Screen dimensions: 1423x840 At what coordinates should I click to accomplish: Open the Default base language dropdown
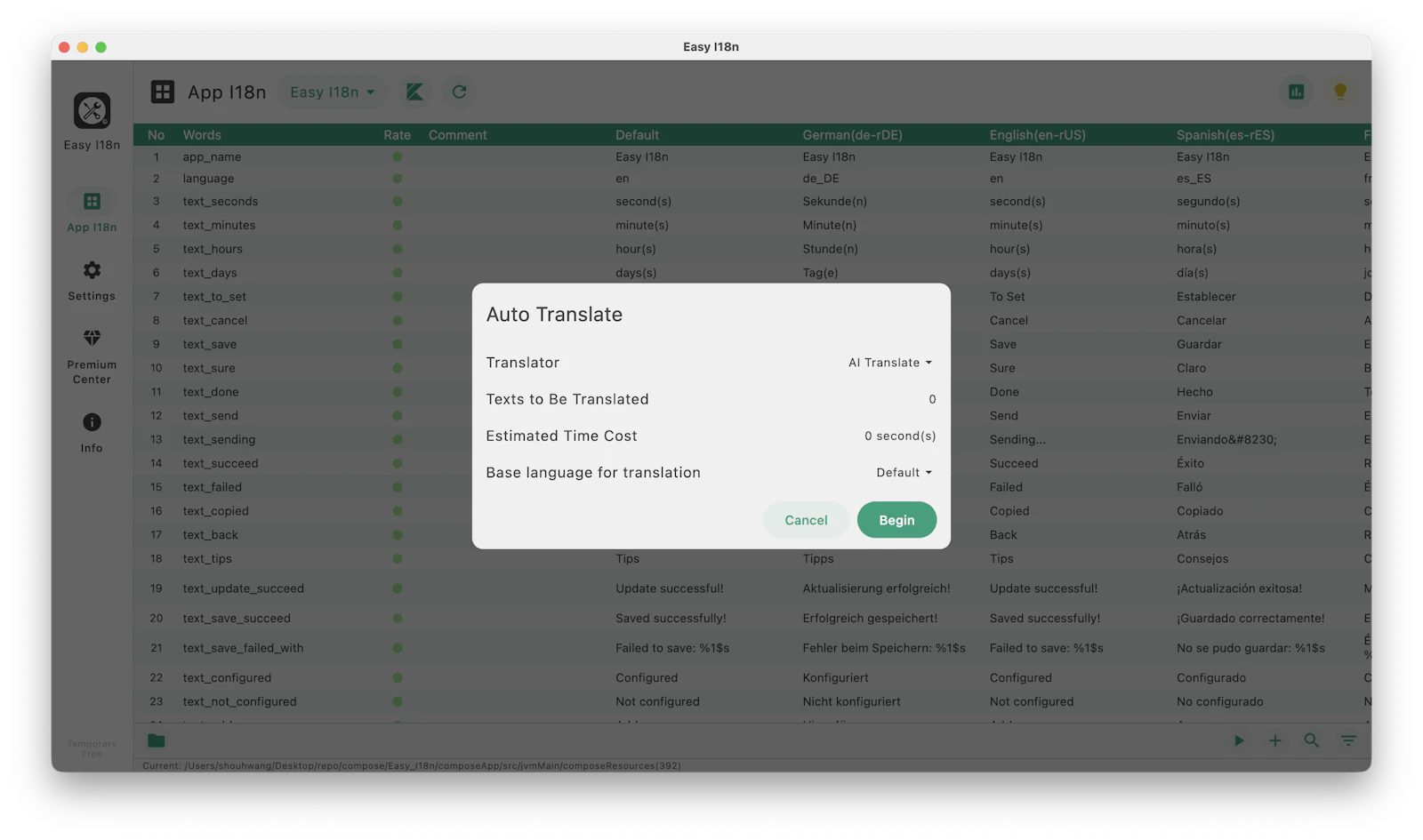(904, 473)
